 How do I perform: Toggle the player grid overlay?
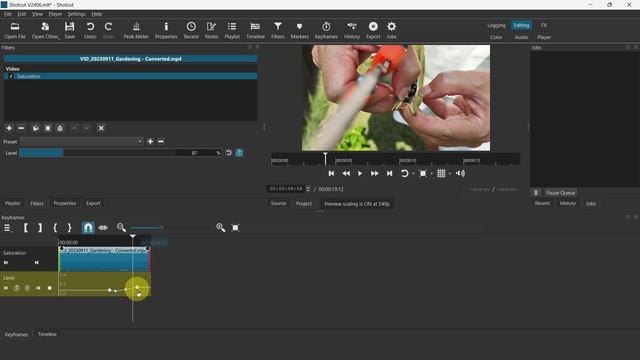(x=441, y=173)
